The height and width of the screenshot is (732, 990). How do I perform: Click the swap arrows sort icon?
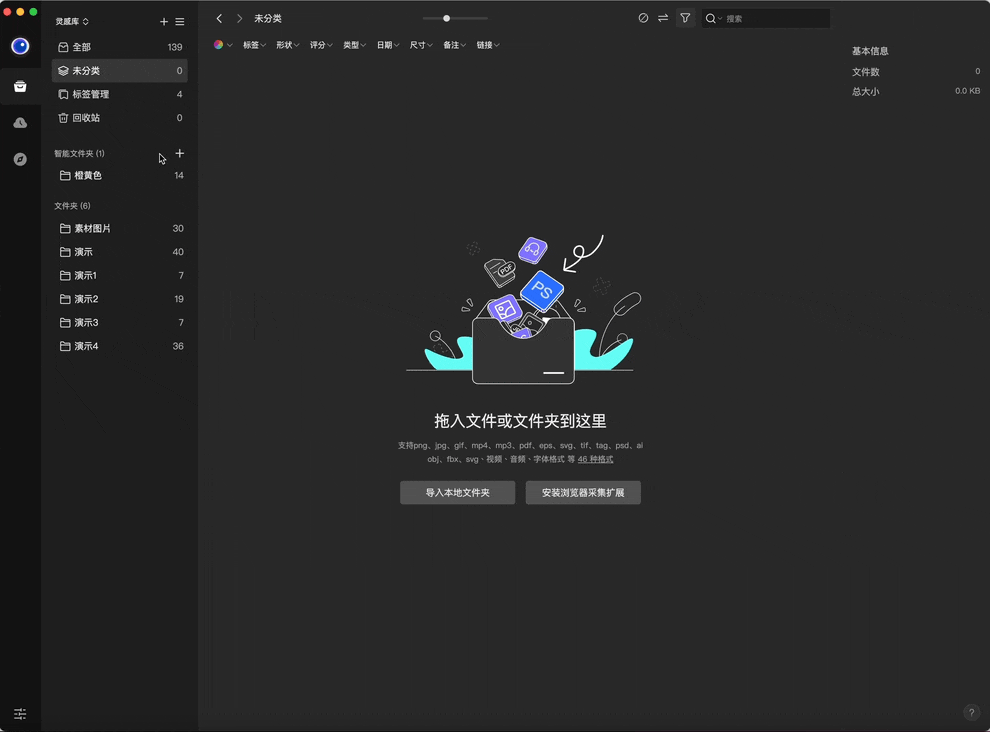[x=663, y=18]
